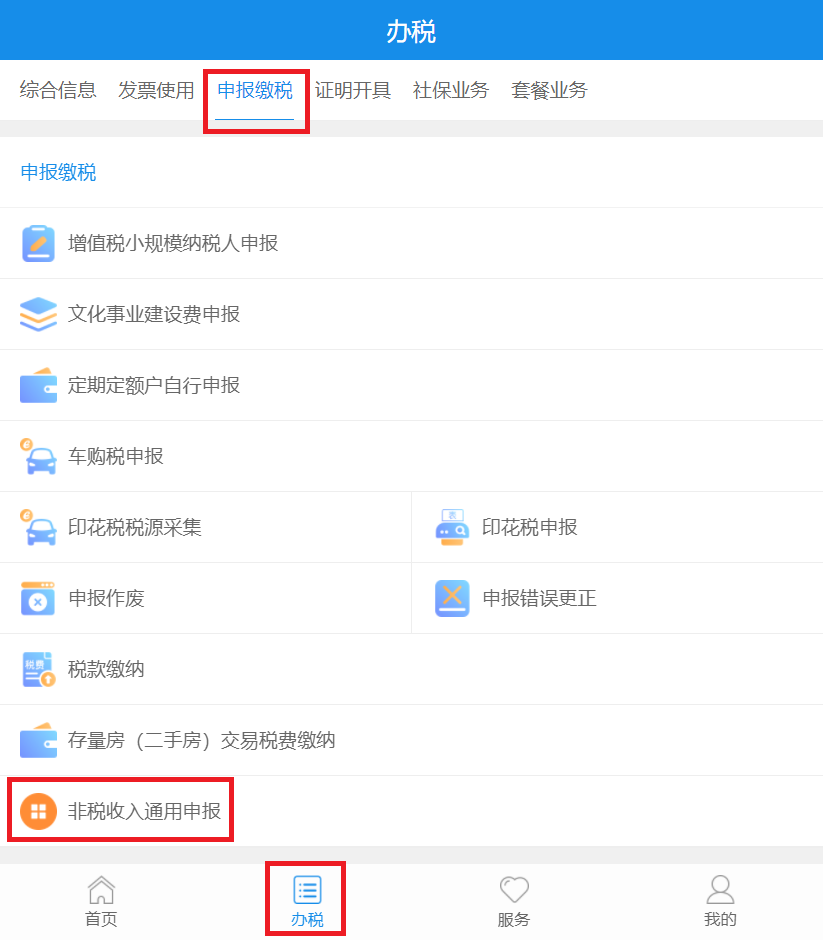Screen dimensions: 823x940
Task: Open the 税款缴纳 payment icon
Action: tap(38, 669)
